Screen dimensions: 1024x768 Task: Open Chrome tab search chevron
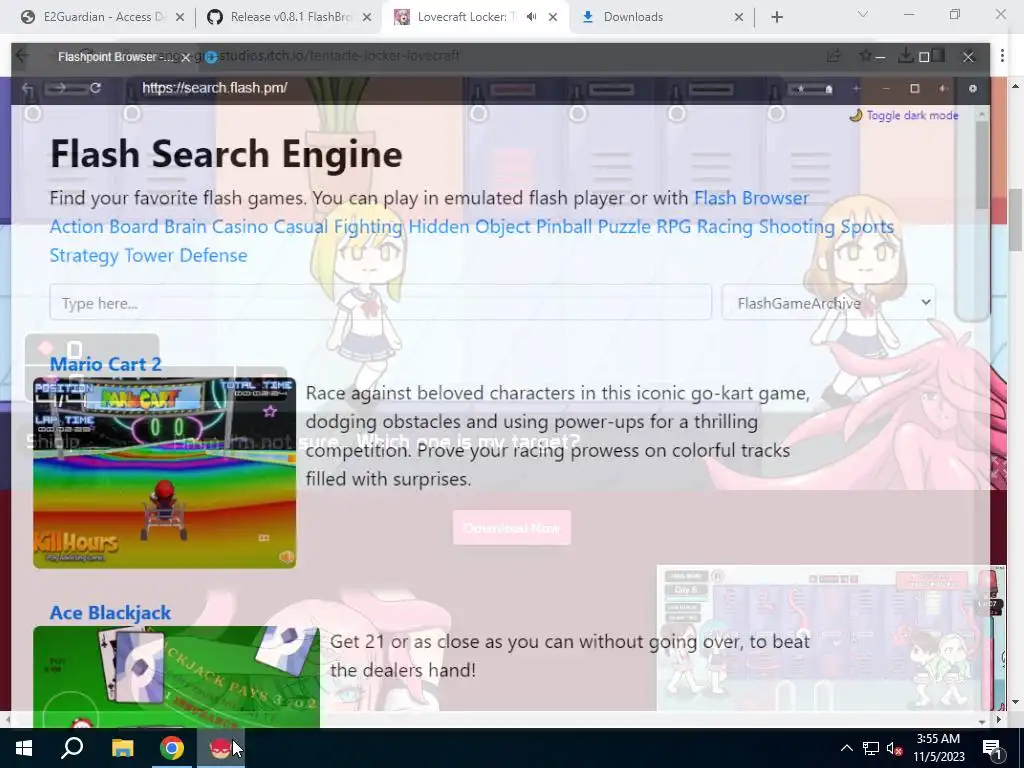[x=863, y=14]
